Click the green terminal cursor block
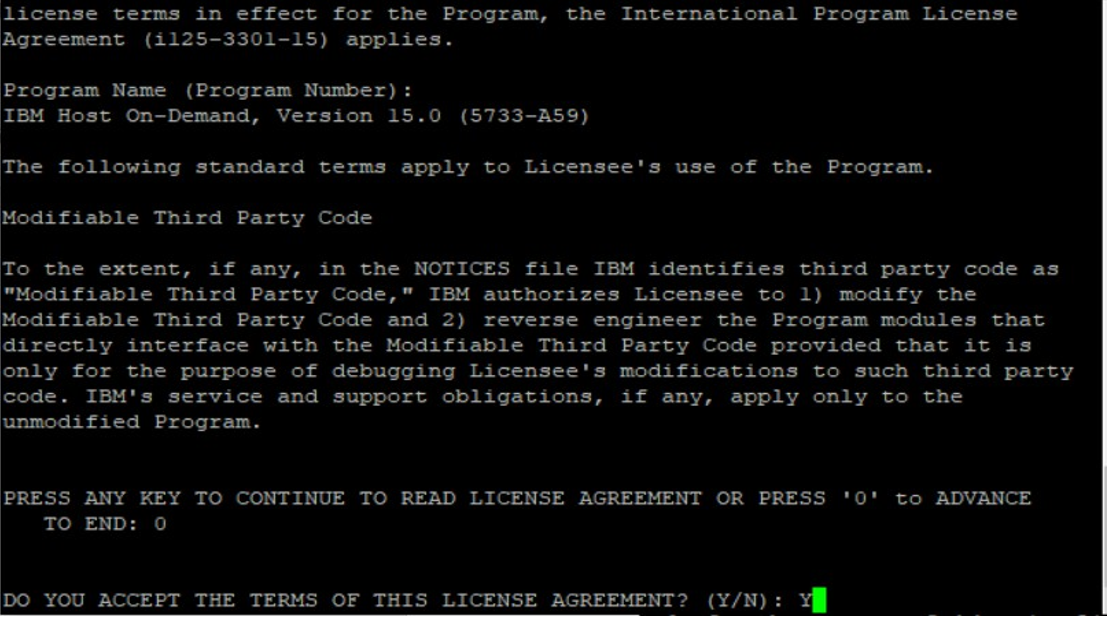 (819, 601)
